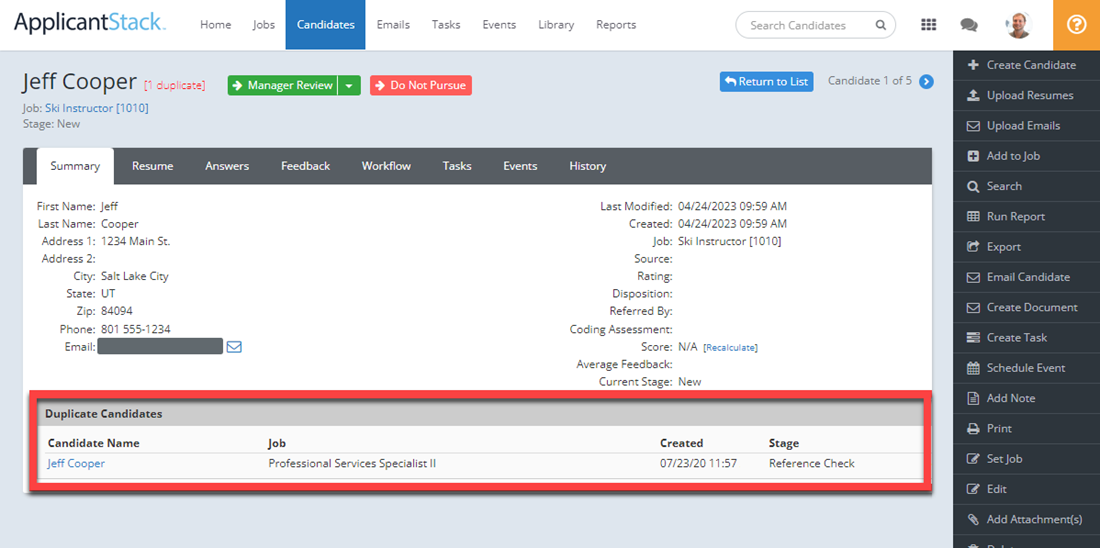Click the envelope icon for Upload Emails
This screenshot has width=1100, height=548.
click(973, 126)
